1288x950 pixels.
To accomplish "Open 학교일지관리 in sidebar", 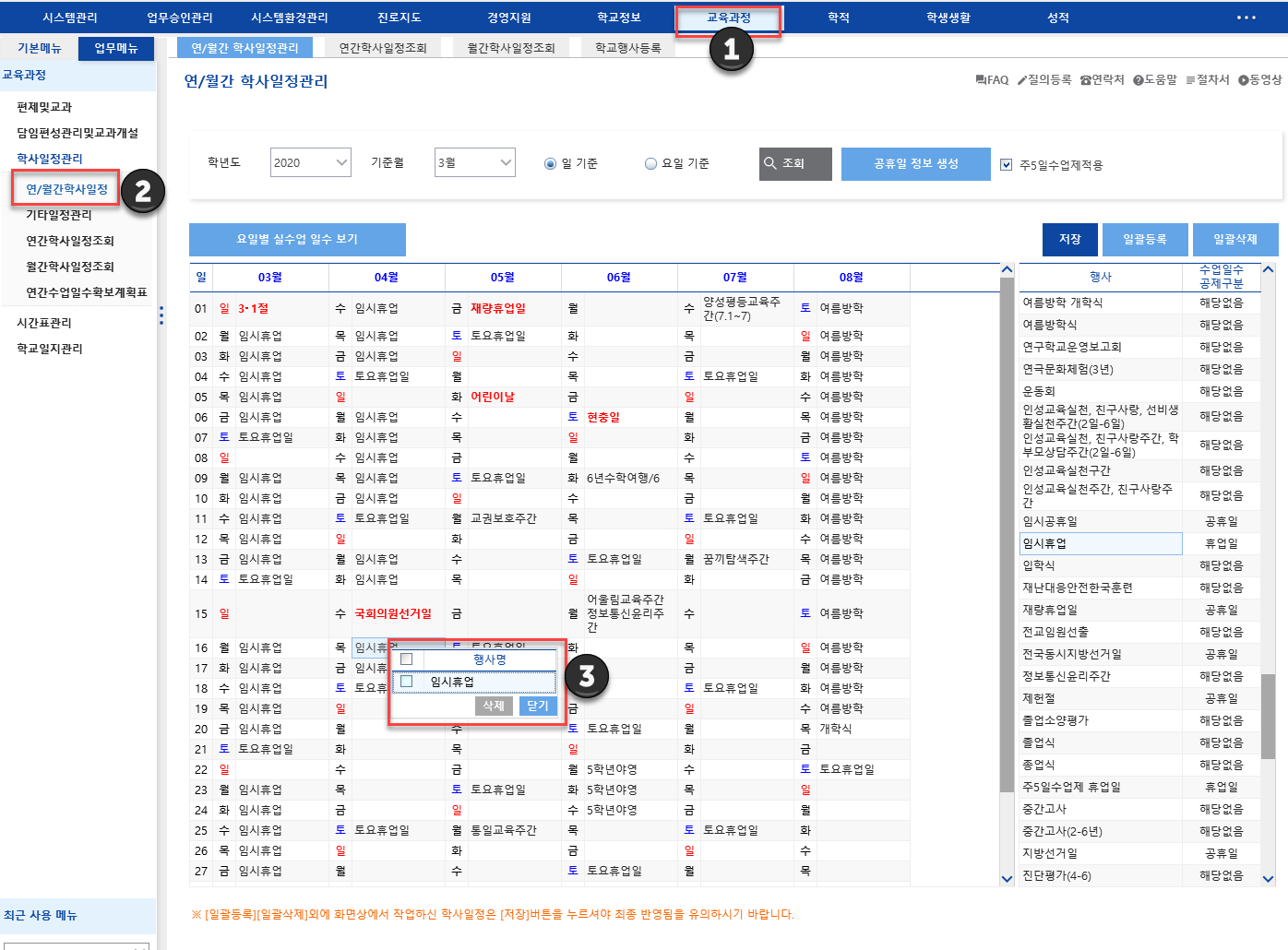I will click(x=50, y=349).
